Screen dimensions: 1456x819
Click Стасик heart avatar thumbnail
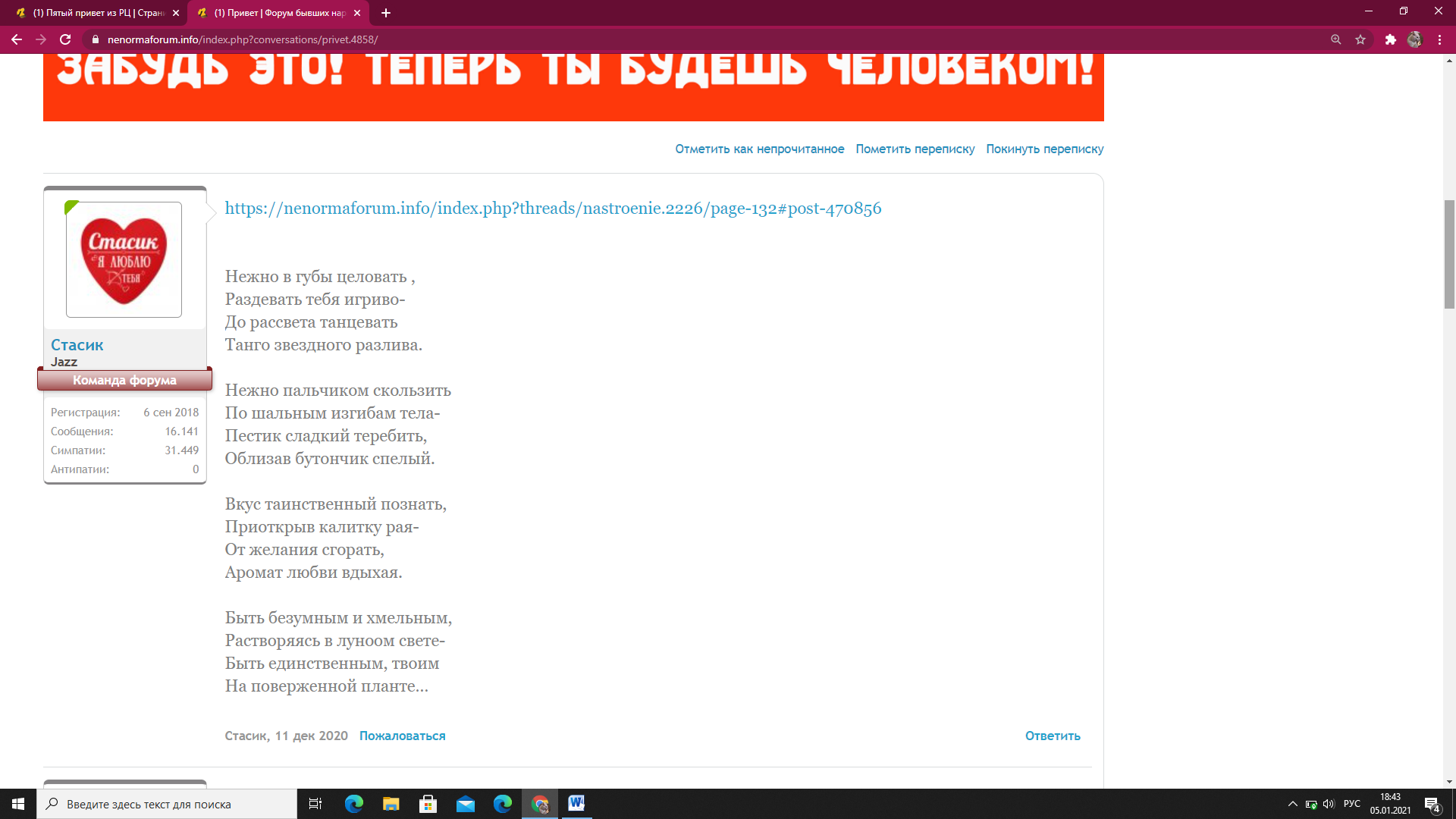point(124,259)
